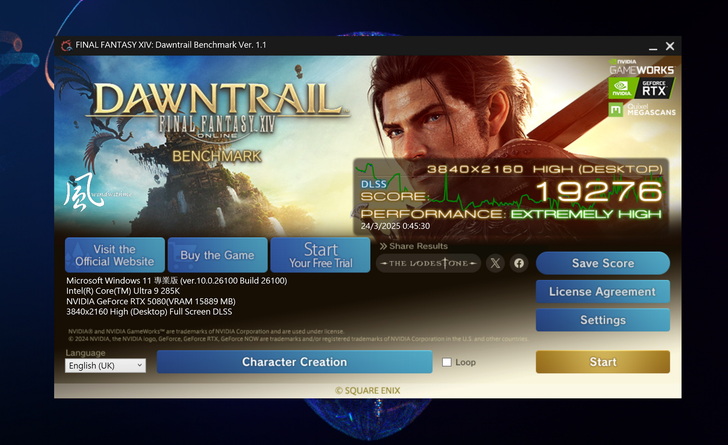The width and height of the screenshot is (728, 445).
Task: Share results via Facebook icon
Action: [519, 263]
